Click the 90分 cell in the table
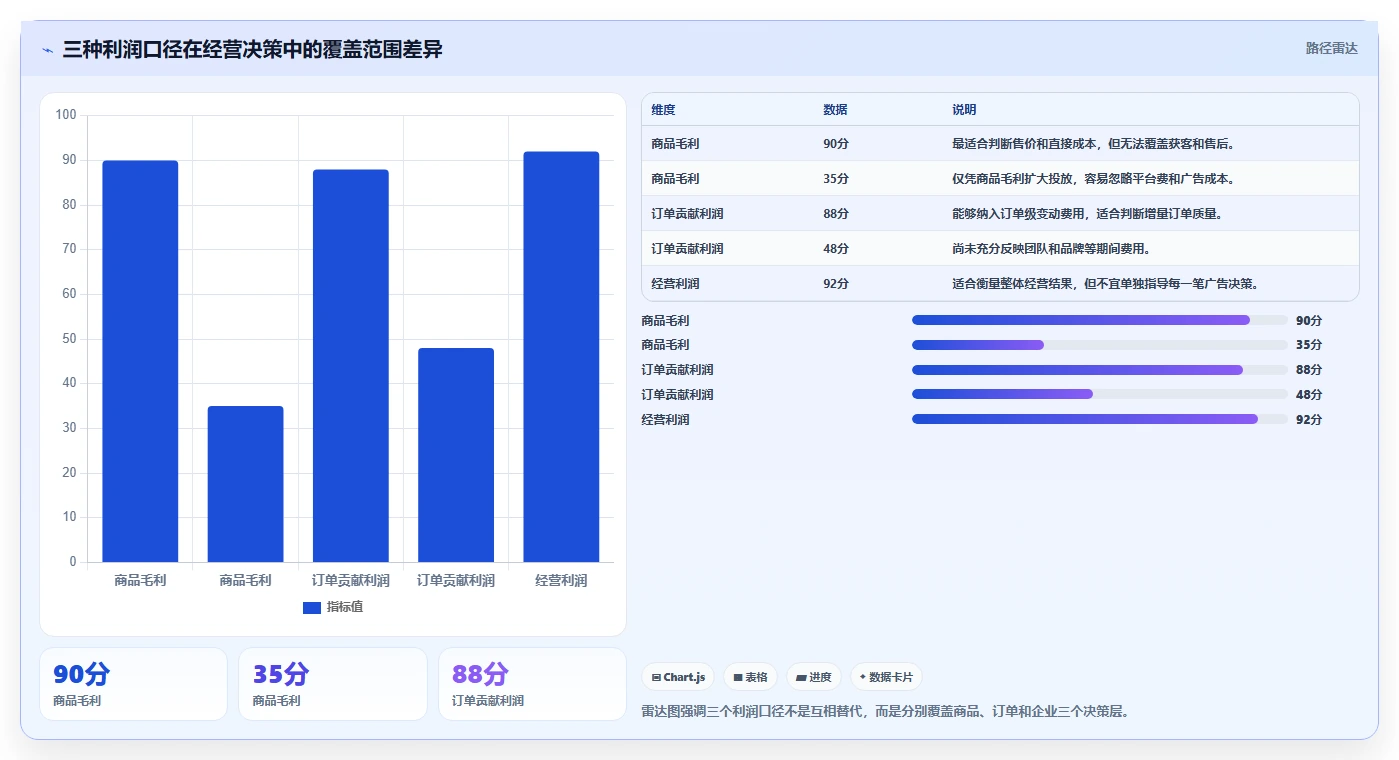Image resolution: width=1399 pixels, height=760 pixels. point(836,144)
